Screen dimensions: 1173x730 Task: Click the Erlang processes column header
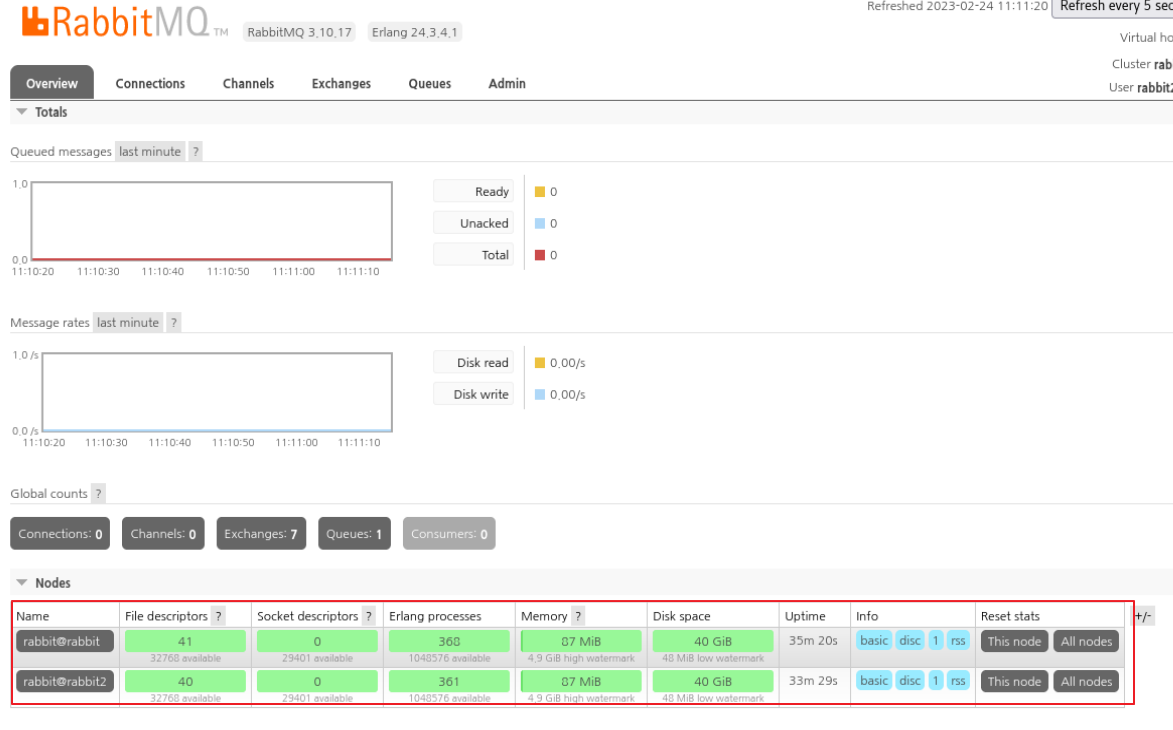pos(435,616)
